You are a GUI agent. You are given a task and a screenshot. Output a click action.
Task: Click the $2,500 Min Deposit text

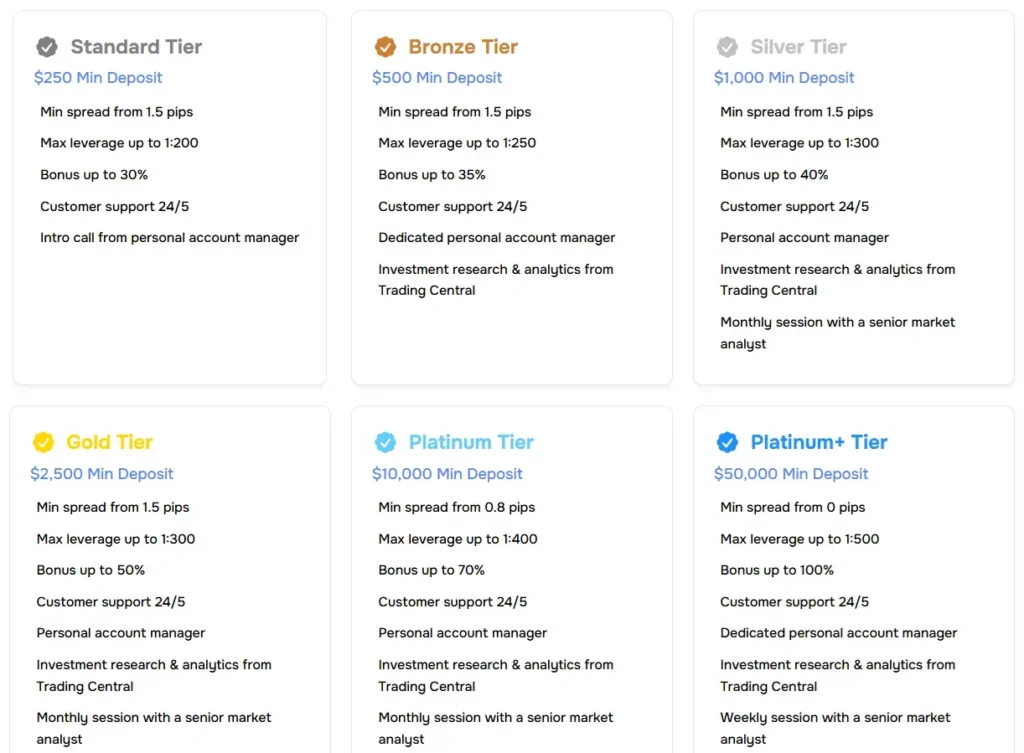click(102, 474)
